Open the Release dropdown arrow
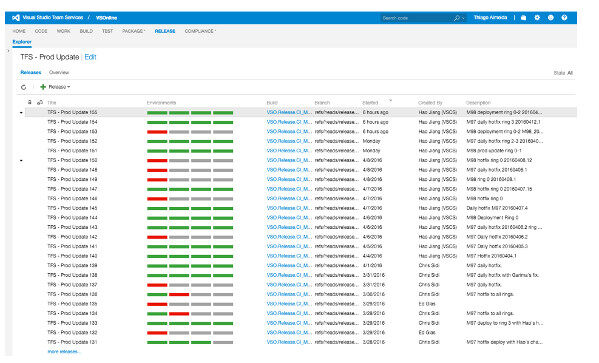The height and width of the screenshot is (363, 599). coord(69,87)
